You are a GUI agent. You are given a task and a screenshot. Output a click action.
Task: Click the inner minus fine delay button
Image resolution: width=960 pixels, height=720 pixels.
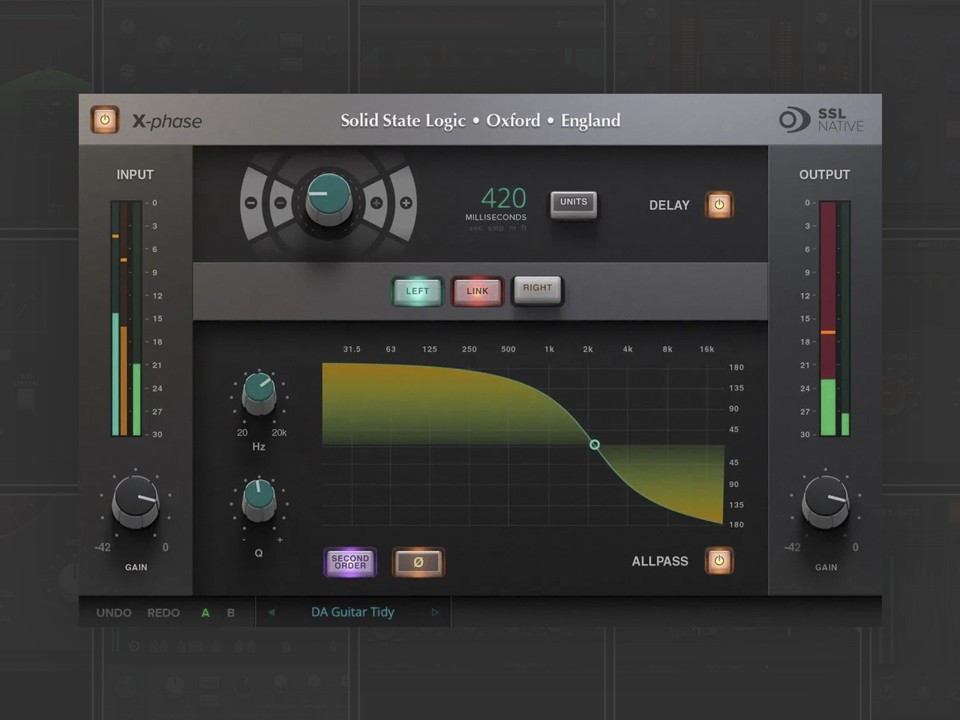pyautogui.click(x=280, y=203)
